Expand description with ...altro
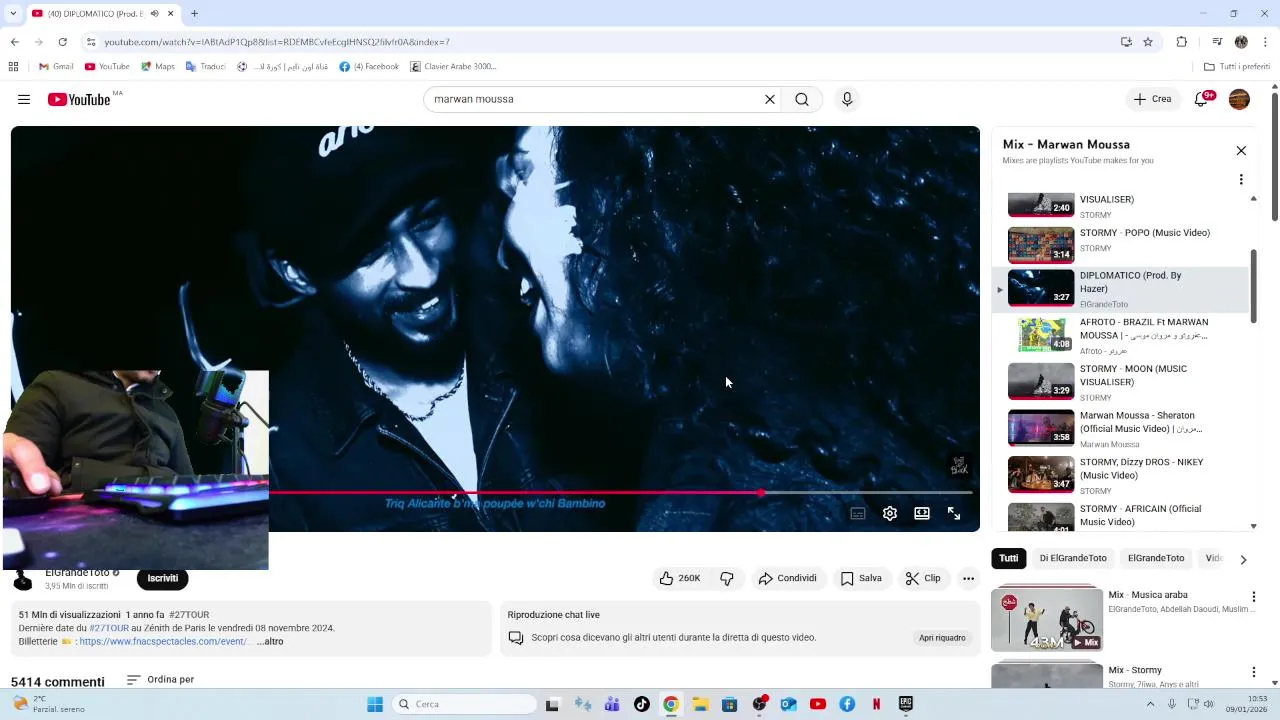The width and height of the screenshot is (1280, 720). (270, 641)
